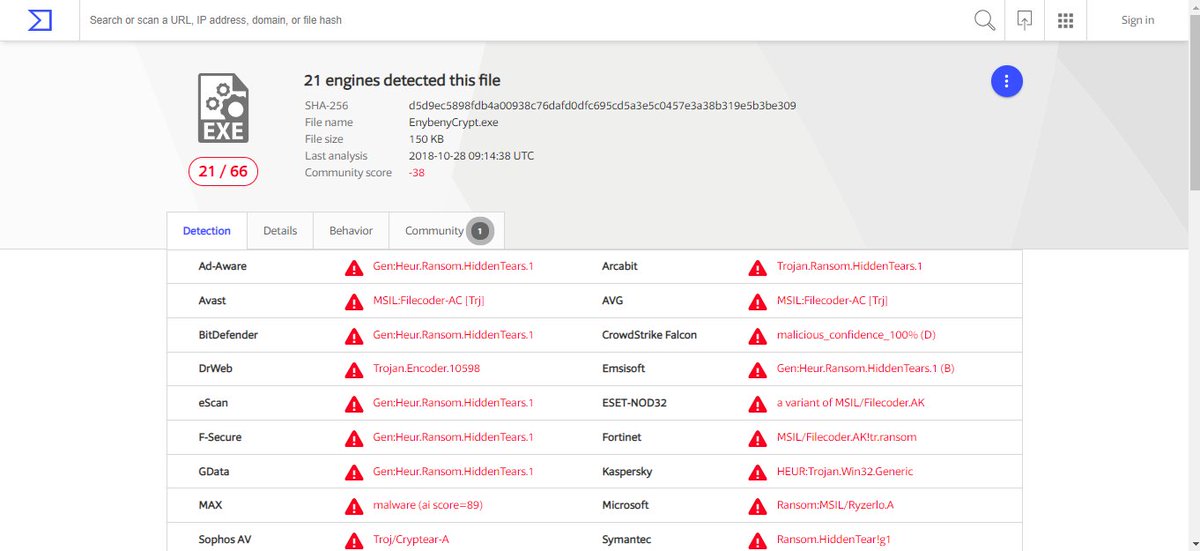1200x551 pixels.
Task: Click the ESET-NOD32 engine name
Action: [x=634, y=402]
